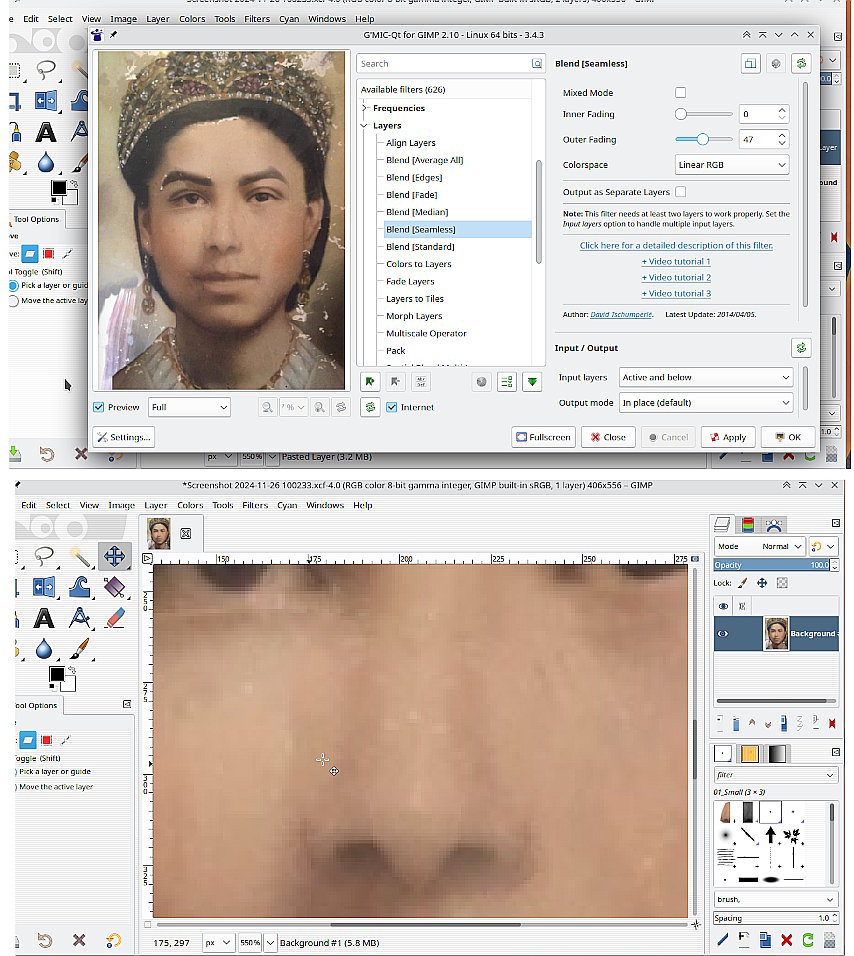Click the Warp Transform tool in lower toolbox
Image resolution: width=854 pixels, height=956 pixels.
click(x=80, y=587)
